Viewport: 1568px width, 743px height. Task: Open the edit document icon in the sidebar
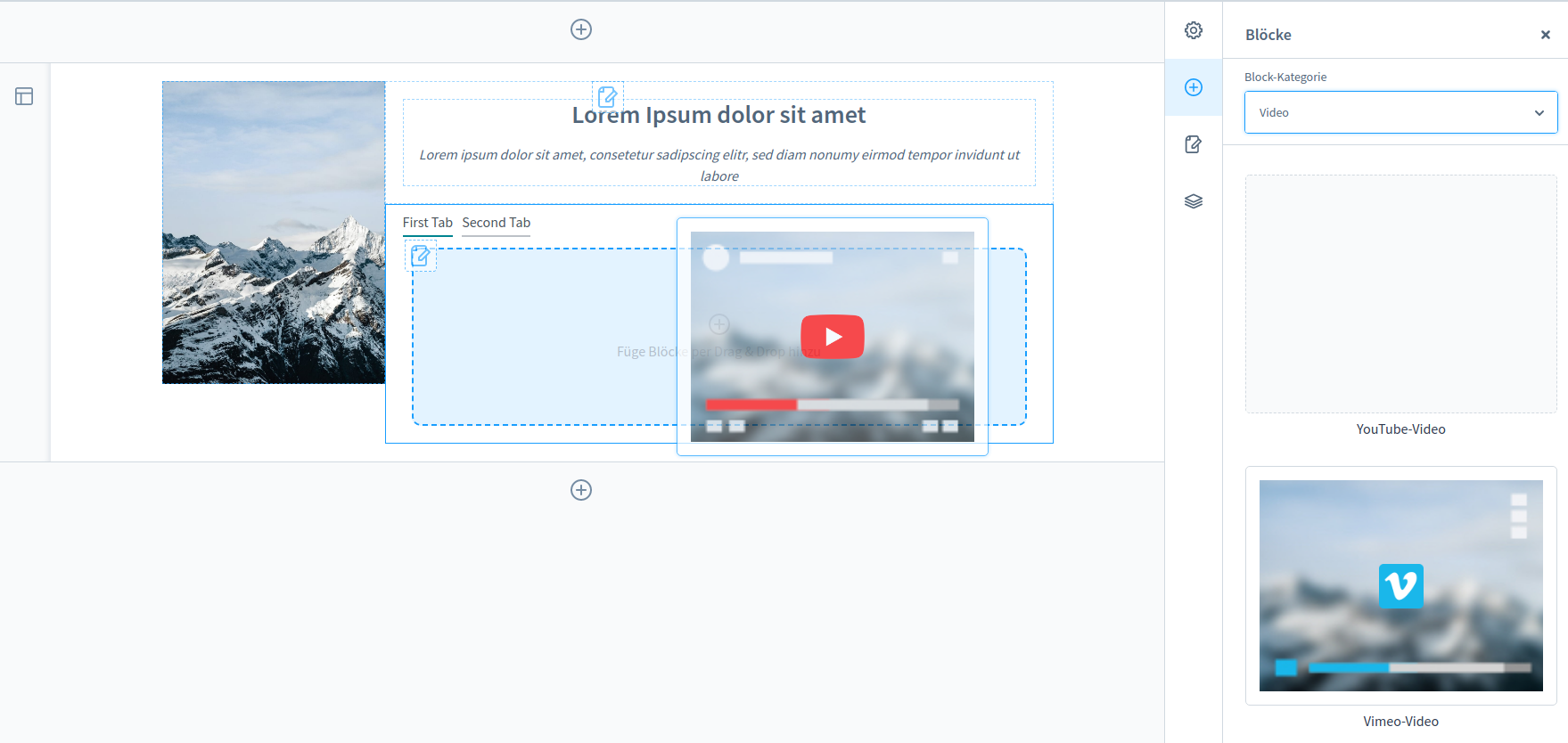coord(1194,144)
